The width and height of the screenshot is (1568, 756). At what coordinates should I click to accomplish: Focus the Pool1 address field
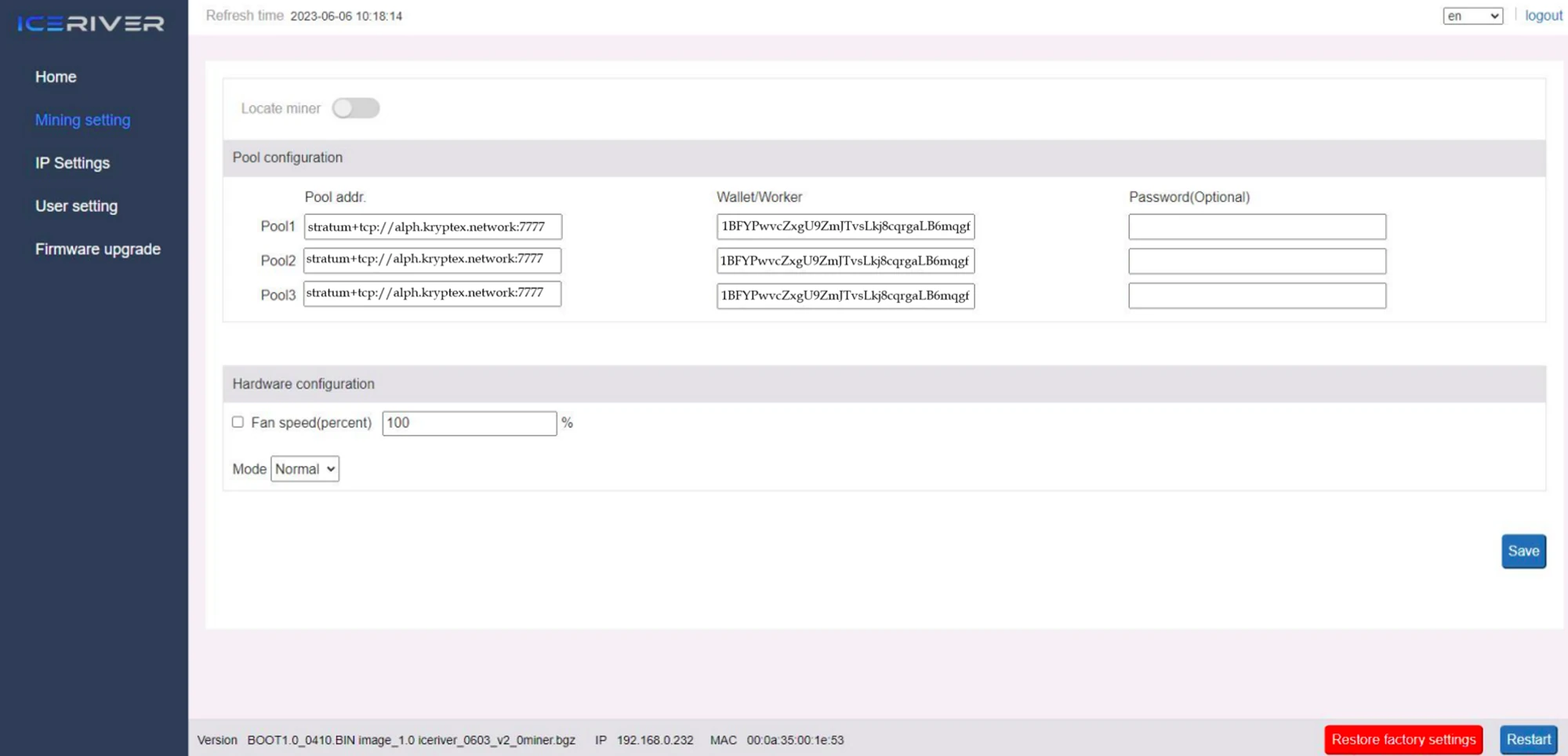click(432, 227)
